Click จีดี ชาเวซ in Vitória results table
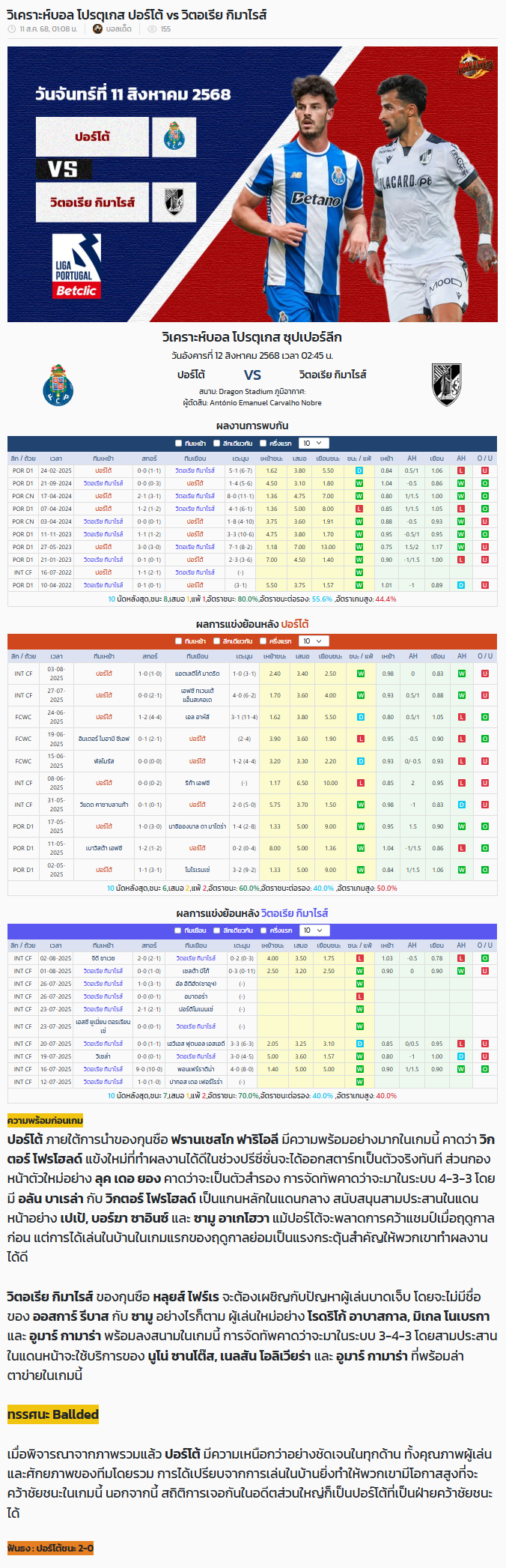The height and width of the screenshot is (1568, 506). pyautogui.click(x=103, y=958)
